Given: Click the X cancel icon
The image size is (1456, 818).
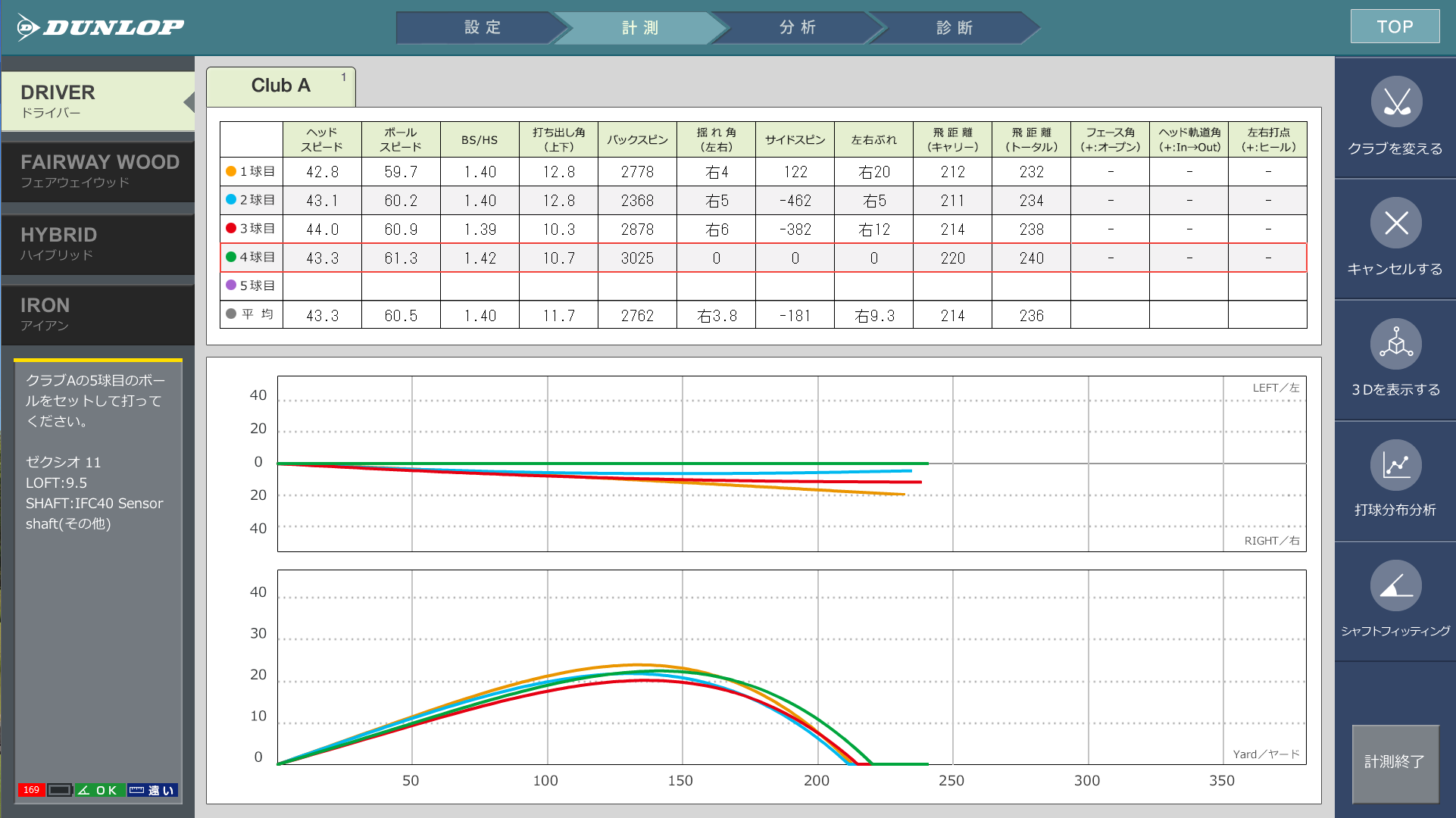Looking at the screenshot, I should (x=1395, y=223).
